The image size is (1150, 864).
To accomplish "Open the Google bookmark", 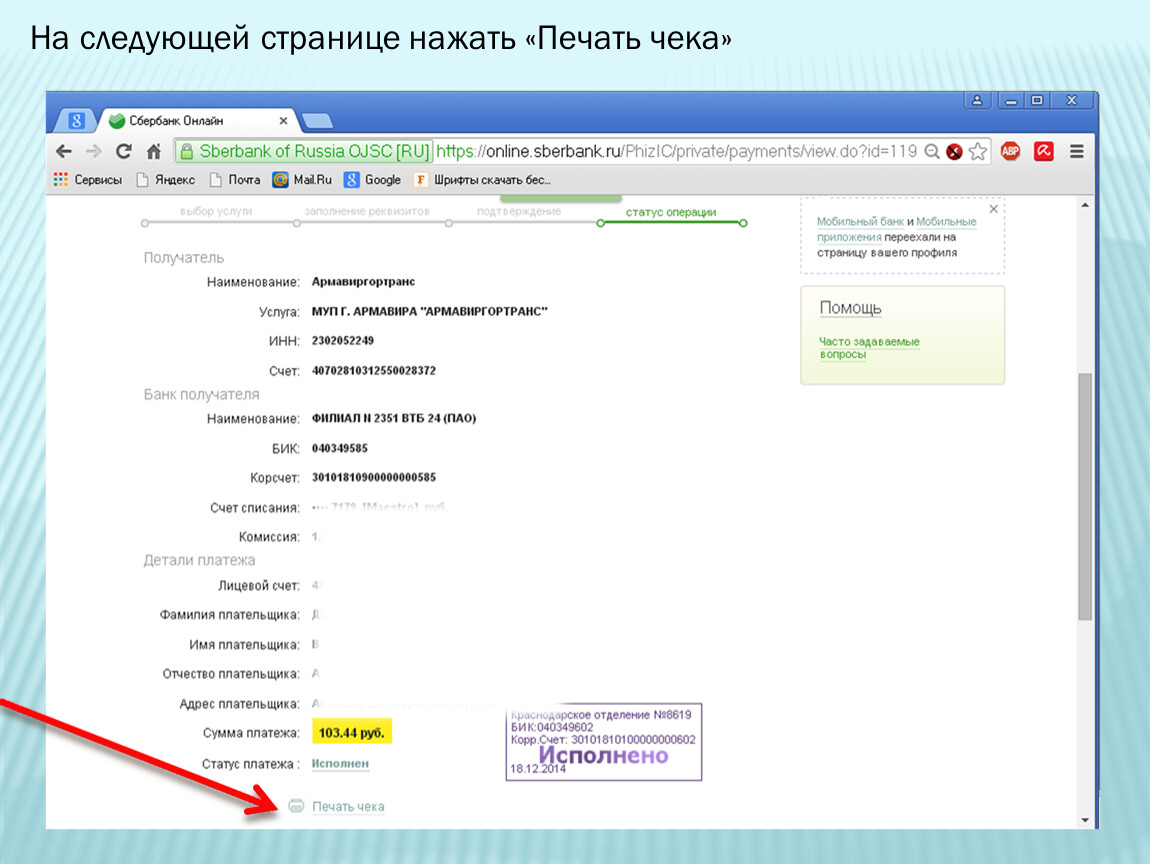I will (373, 179).
